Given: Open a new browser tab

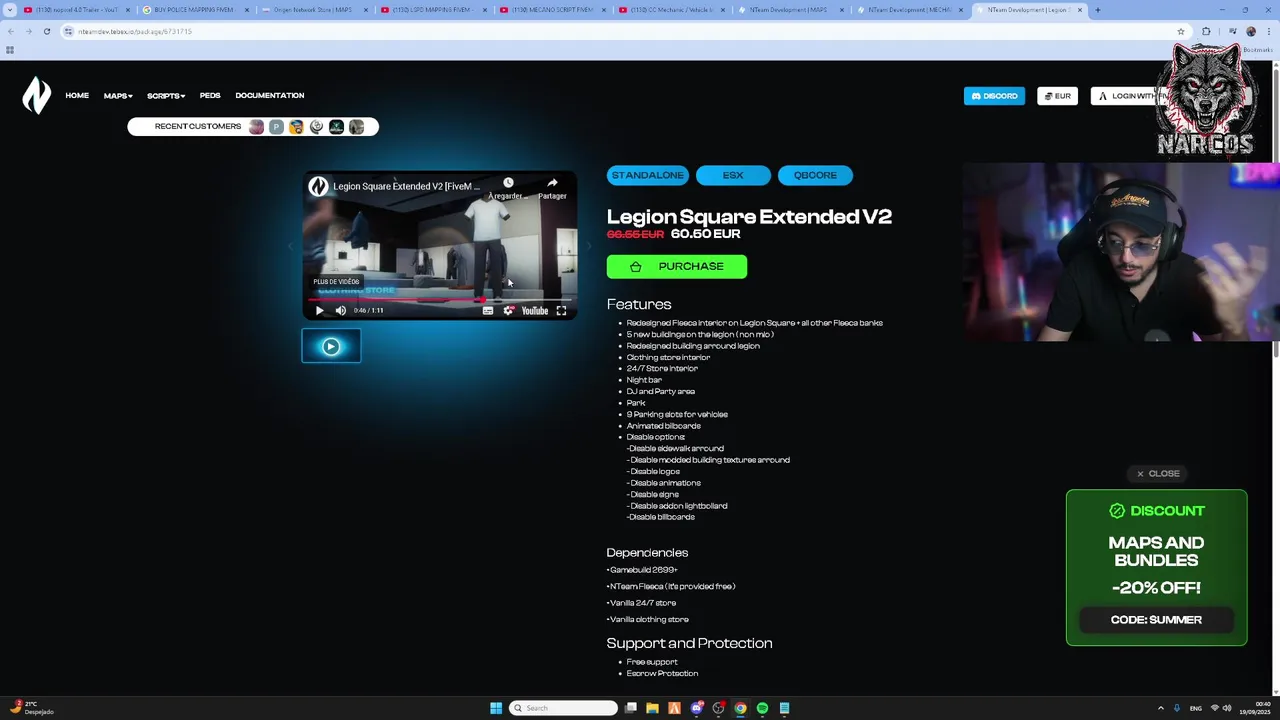Looking at the screenshot, I should [1097, 10].
